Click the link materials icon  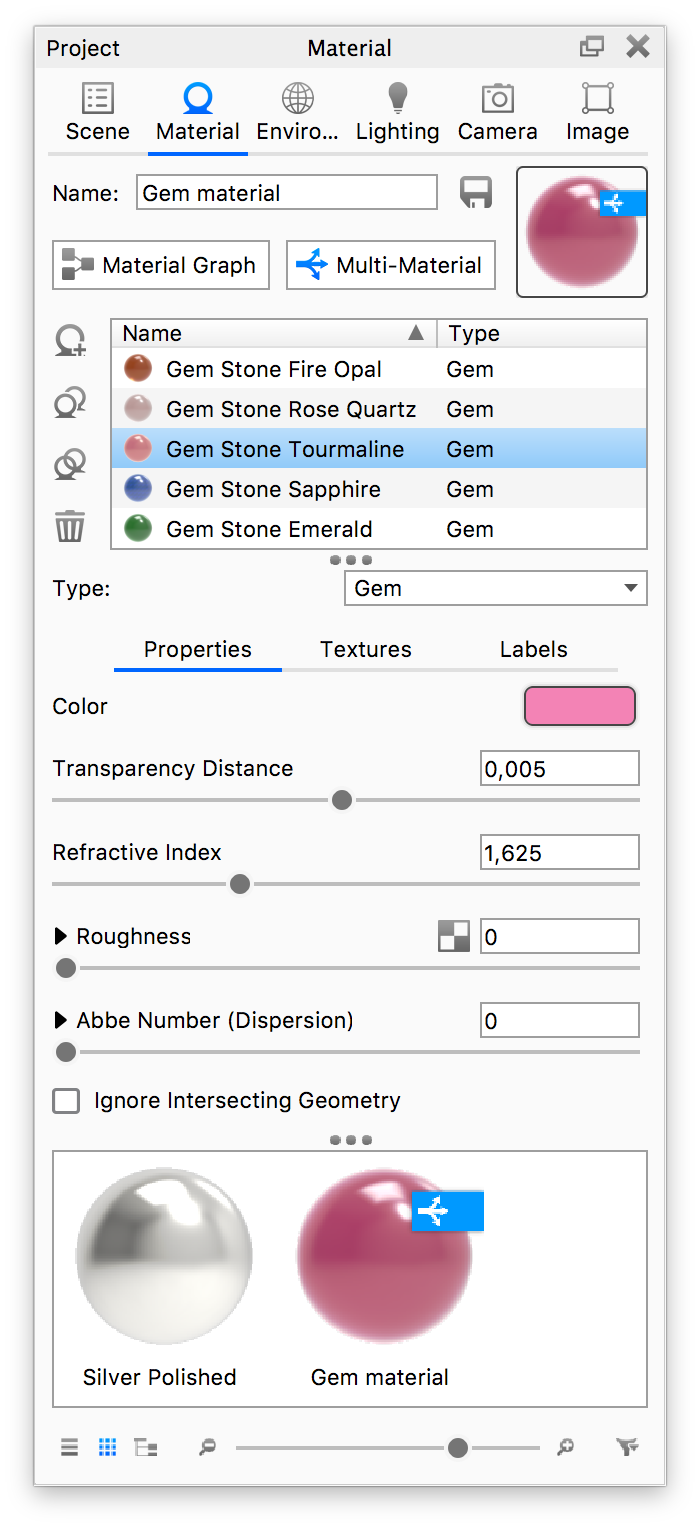click(70, 464)
